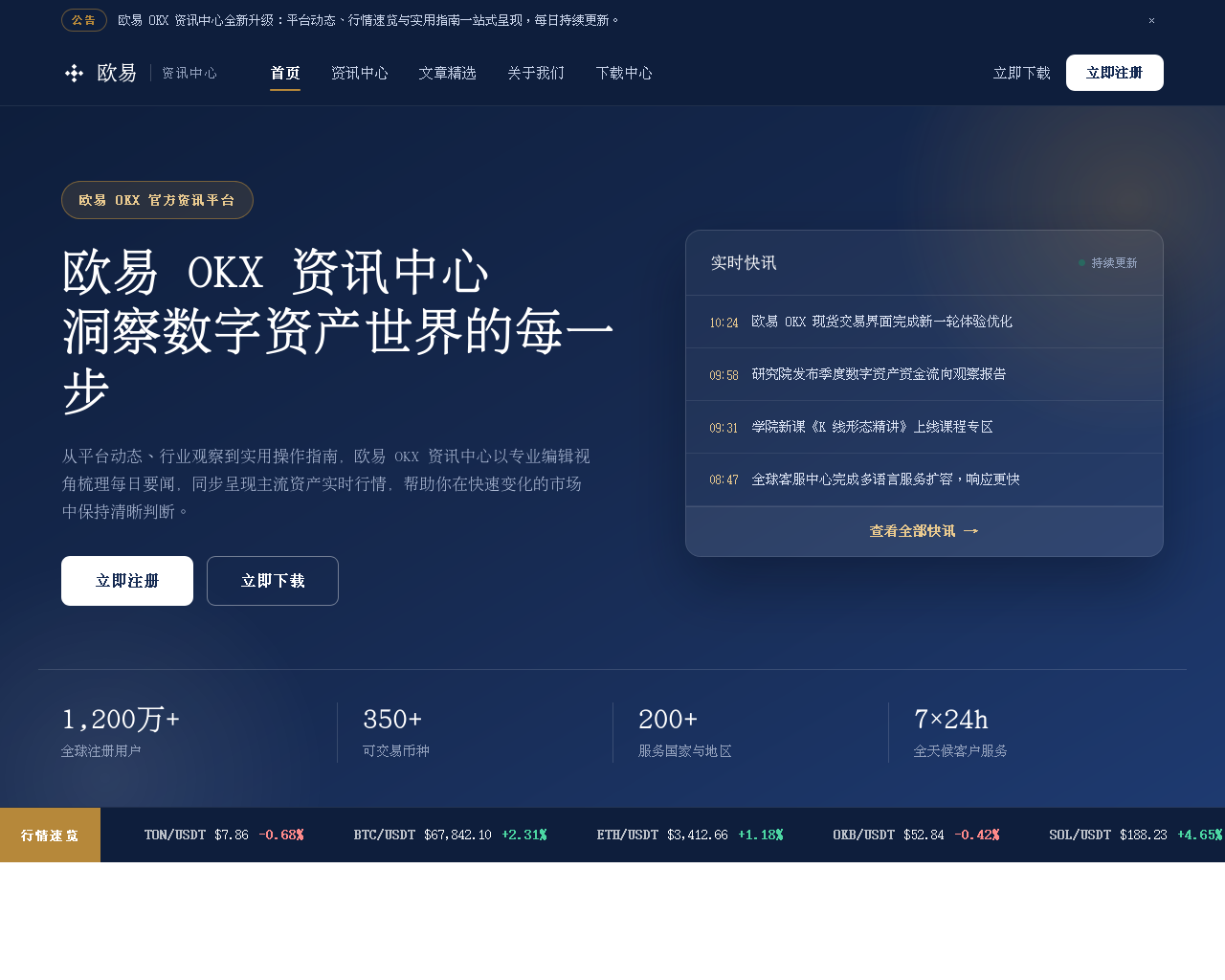
Task: Click the 1,200万+ 全球注册用户 stat
Action: pos(121,732)
